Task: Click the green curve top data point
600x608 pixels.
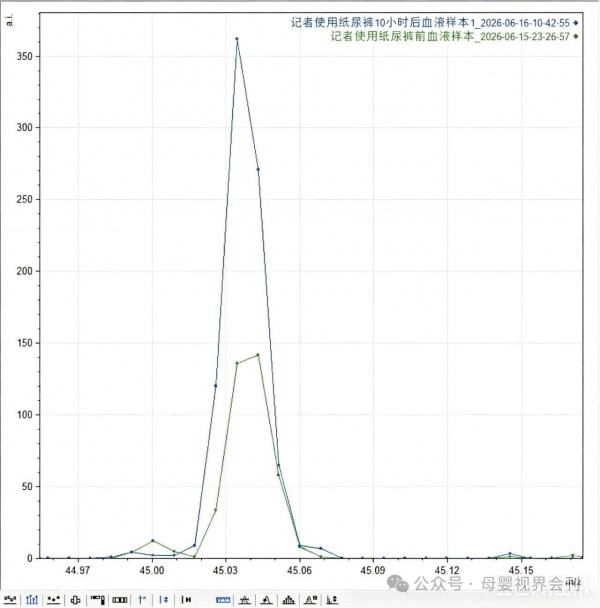Action: click(x=258, y=354)
